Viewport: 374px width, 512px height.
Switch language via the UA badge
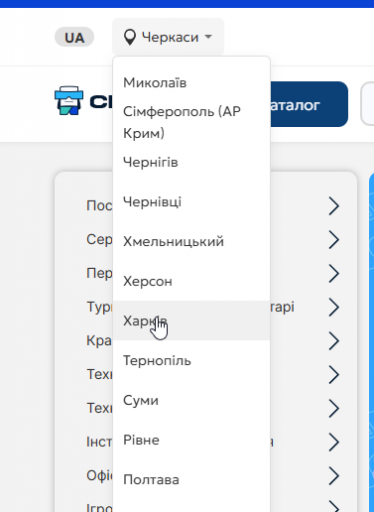coord(74,37)
